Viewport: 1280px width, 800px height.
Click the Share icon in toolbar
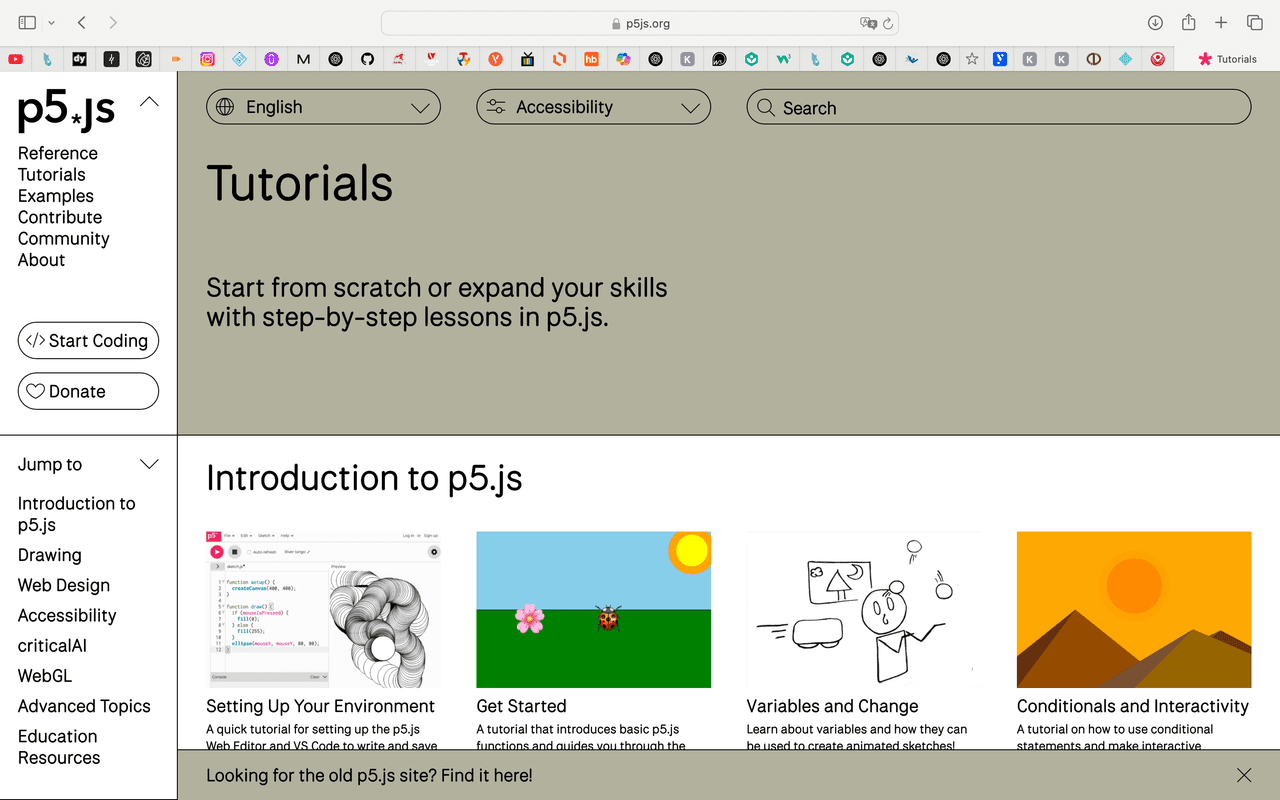(1188, 22)
